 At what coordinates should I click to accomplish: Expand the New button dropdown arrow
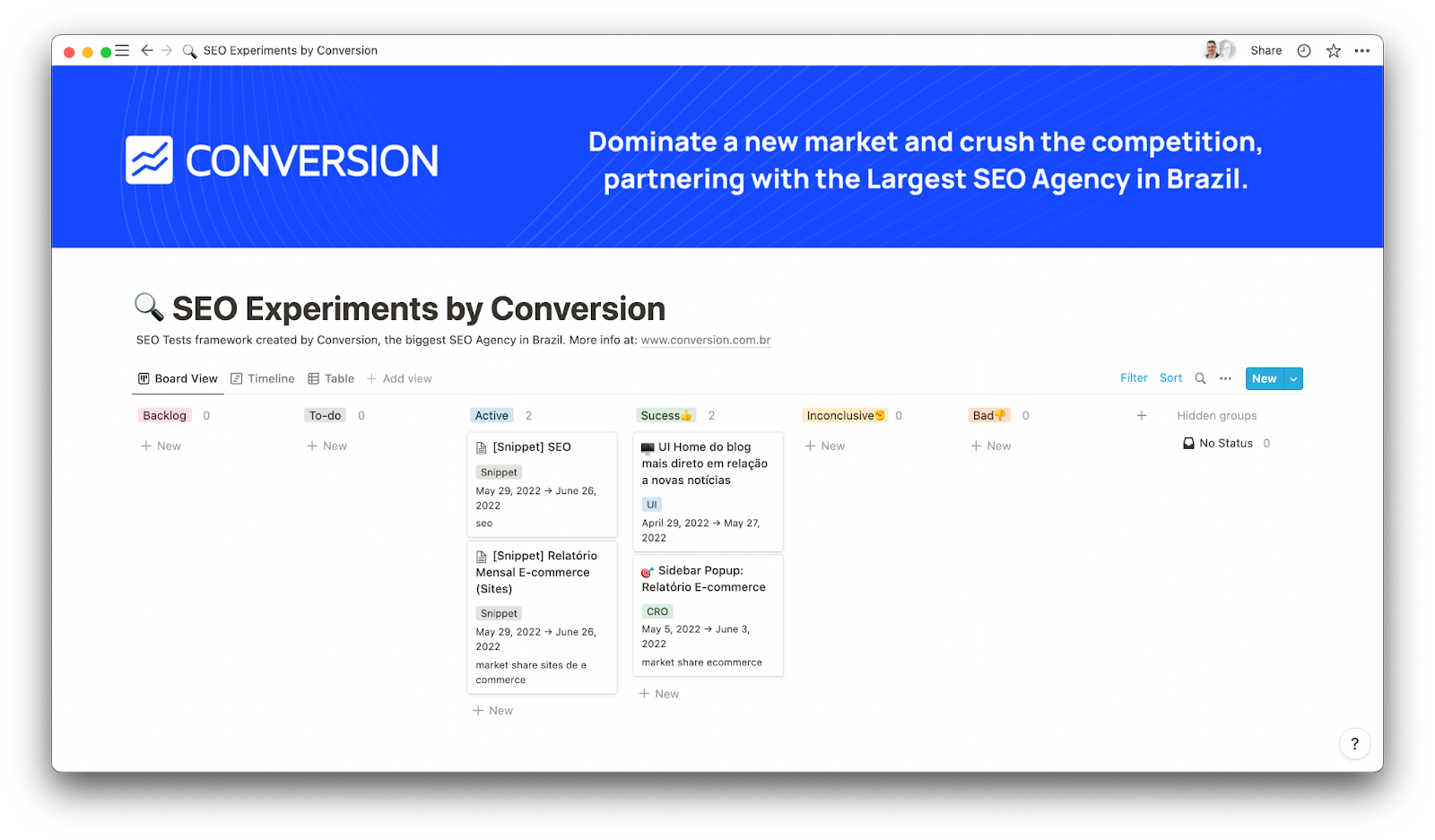[x=1293, y=378]
